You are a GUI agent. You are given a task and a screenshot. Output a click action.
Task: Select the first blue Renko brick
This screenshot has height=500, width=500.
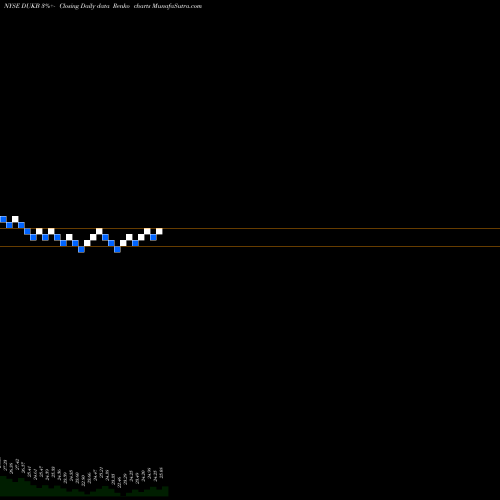pyautogui.click(x=3, y=219)
